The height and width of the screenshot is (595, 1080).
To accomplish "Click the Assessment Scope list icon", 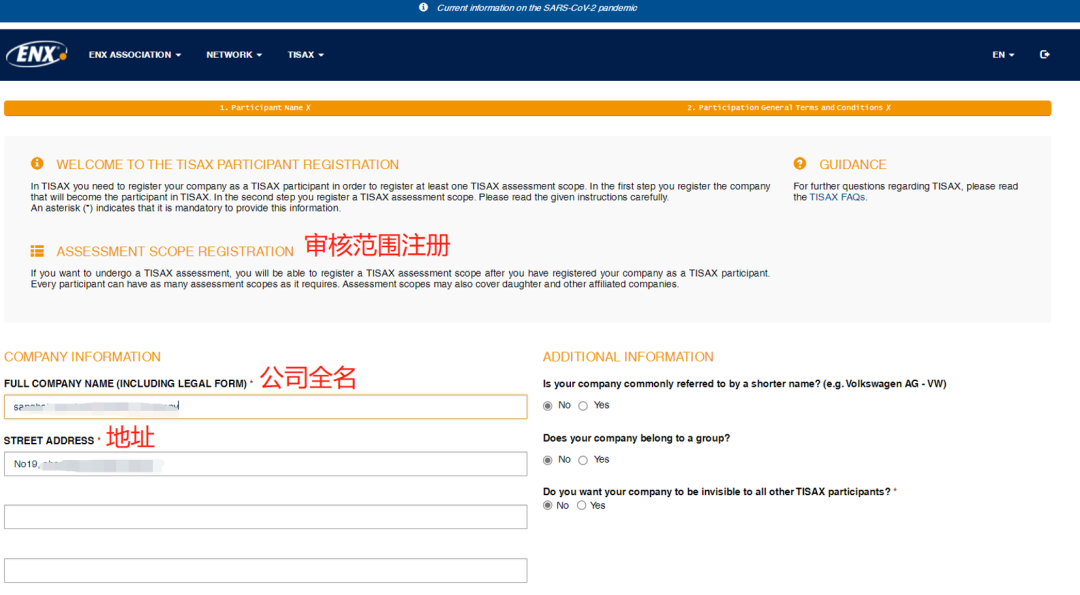I will coord(37,251).
